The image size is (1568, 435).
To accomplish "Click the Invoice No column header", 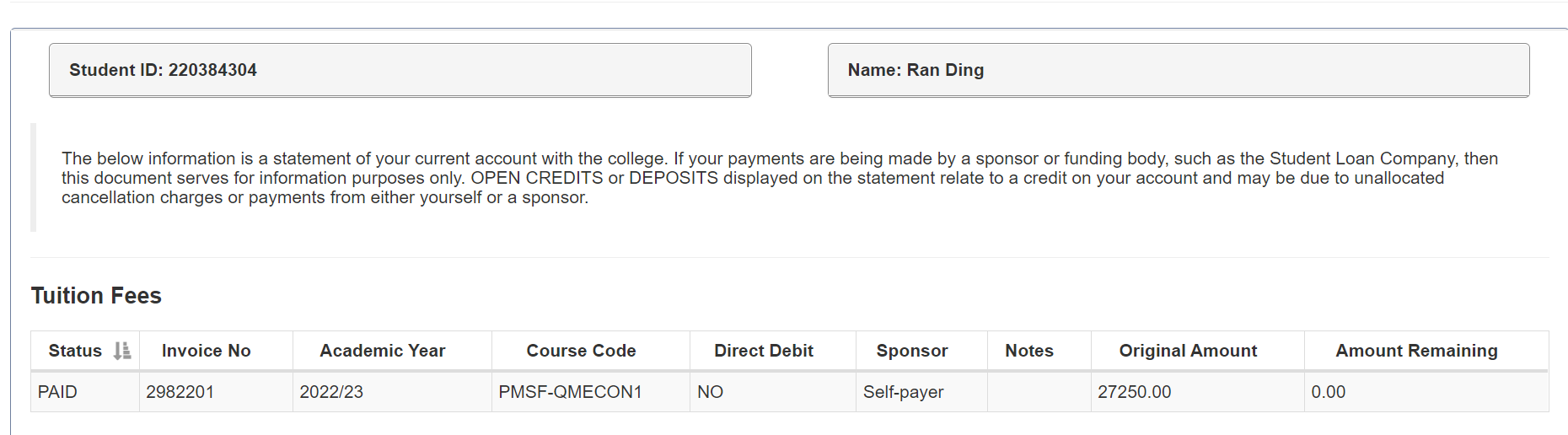I will 207,351.
